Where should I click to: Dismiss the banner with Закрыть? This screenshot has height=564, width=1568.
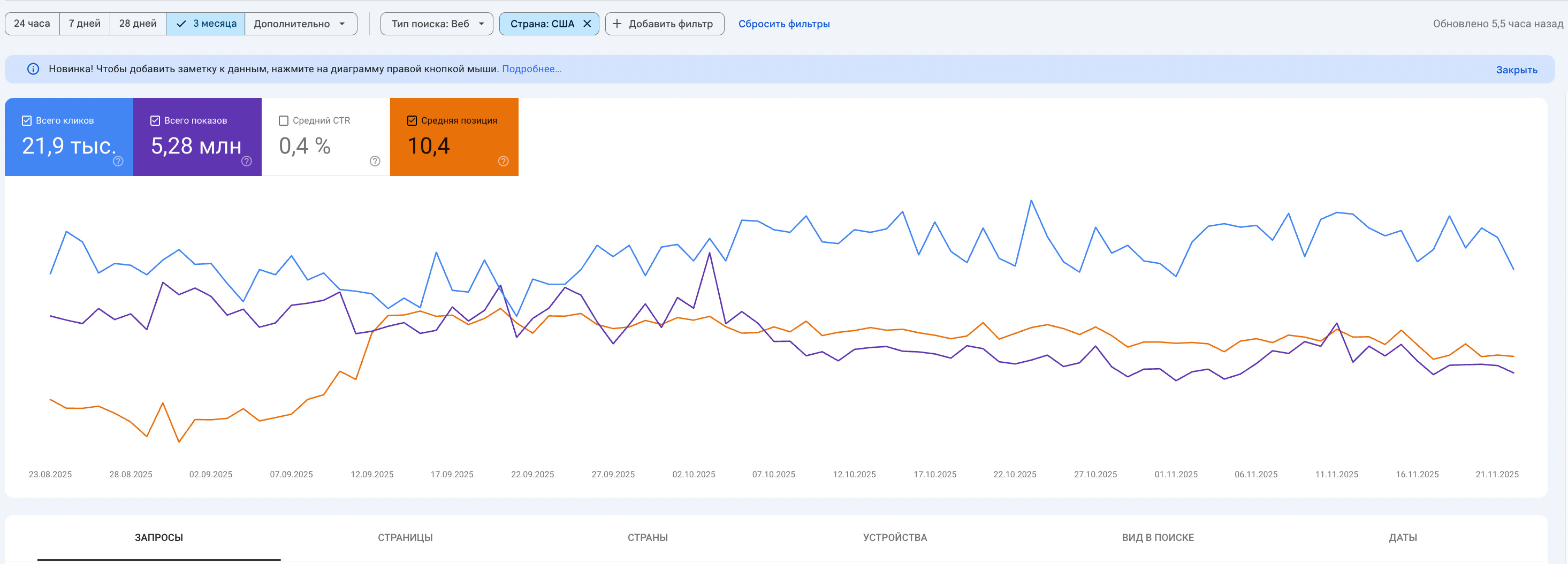pos(1516,70)
